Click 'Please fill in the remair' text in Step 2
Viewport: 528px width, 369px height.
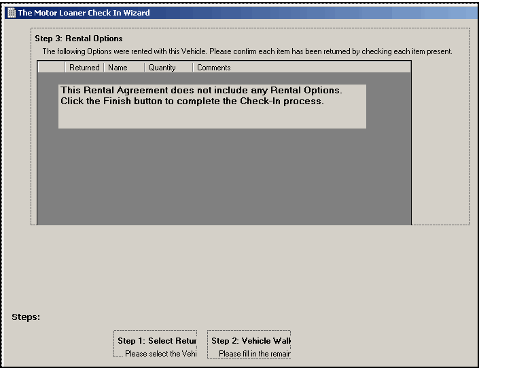click(x=255, y=354)
